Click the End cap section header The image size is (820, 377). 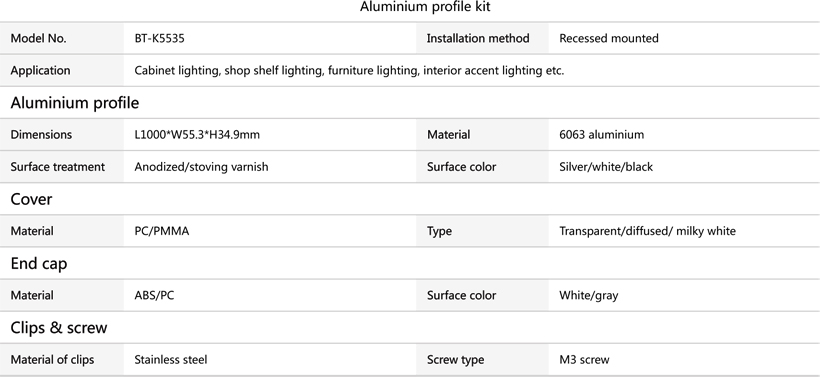coord(39,264)
